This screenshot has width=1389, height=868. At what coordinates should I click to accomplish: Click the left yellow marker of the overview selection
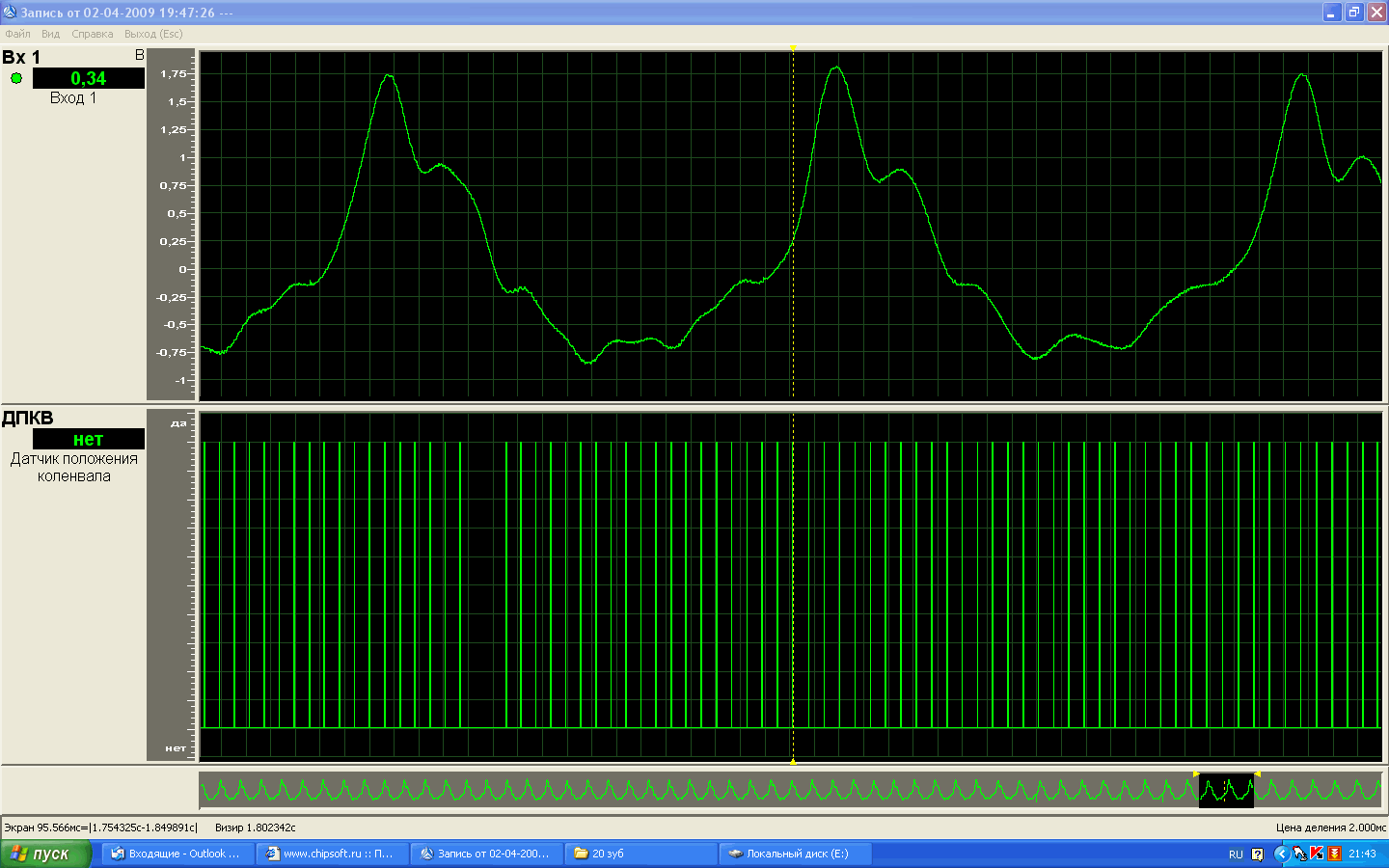click(1197, 773)
